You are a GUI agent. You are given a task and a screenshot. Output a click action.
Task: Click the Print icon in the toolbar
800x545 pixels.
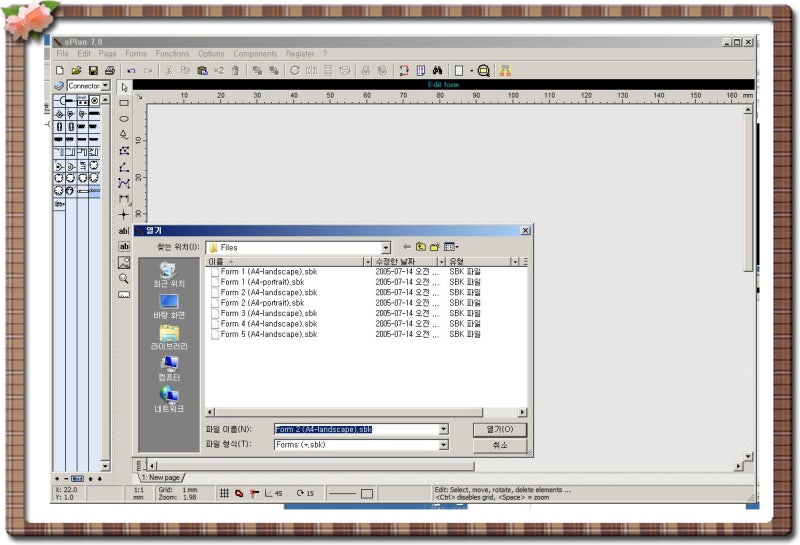109,70
